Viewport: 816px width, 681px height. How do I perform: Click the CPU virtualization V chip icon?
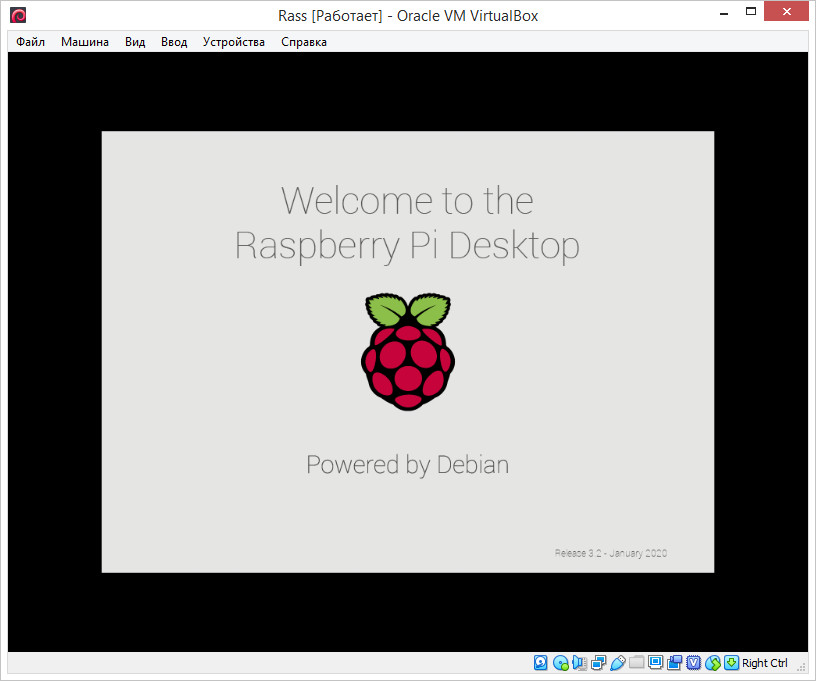tap(693, 662)
